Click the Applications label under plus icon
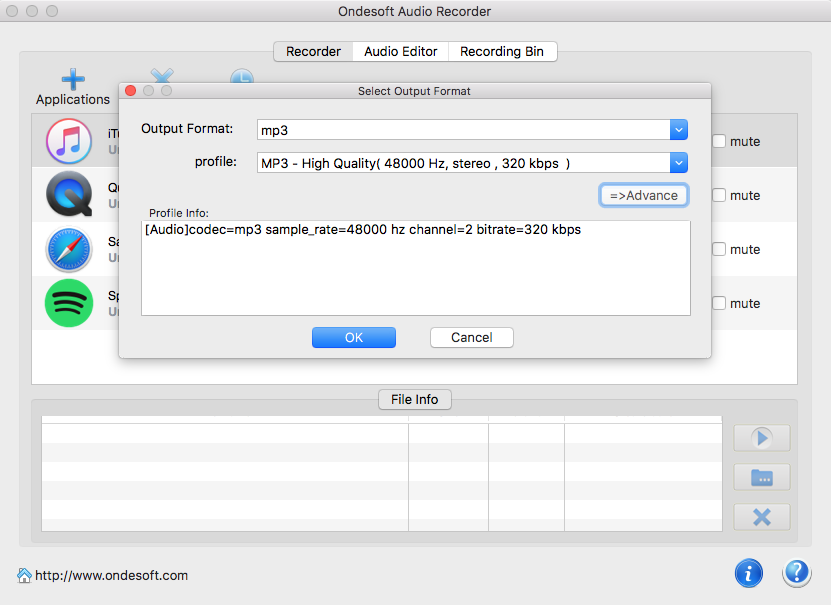This screenshot has height=605, width=831. coord(73,100)
